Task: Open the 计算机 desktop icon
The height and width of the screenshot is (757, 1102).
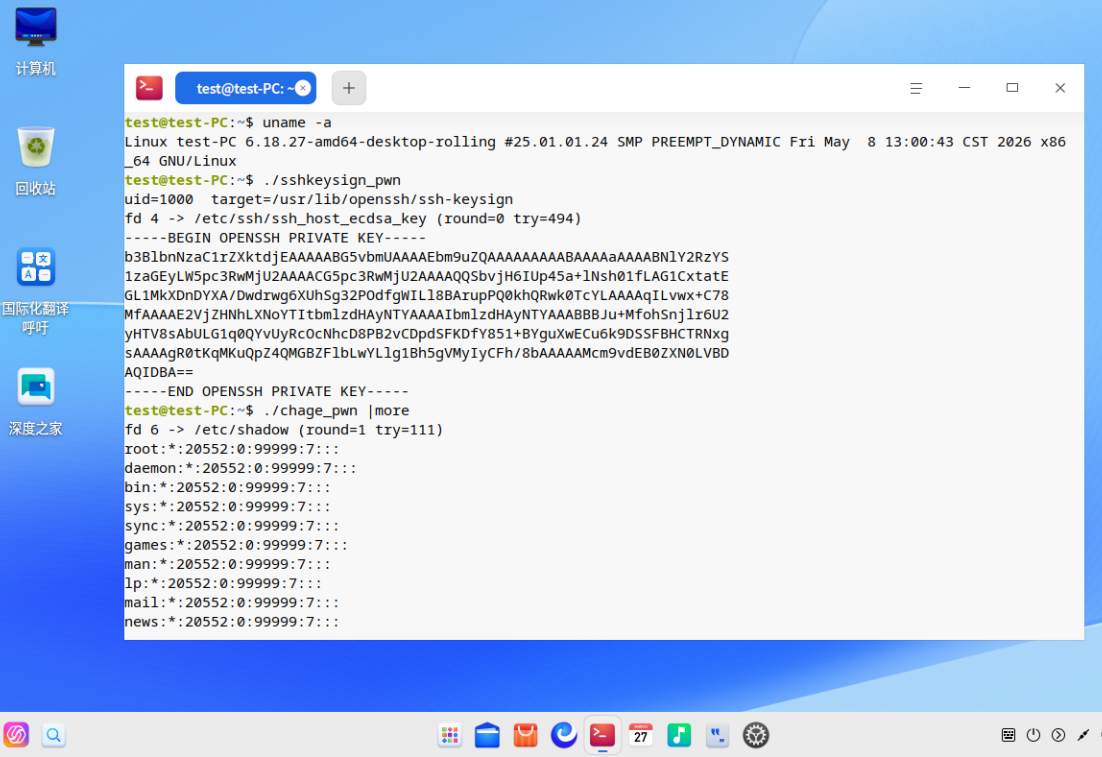Action: coord(35,39)
